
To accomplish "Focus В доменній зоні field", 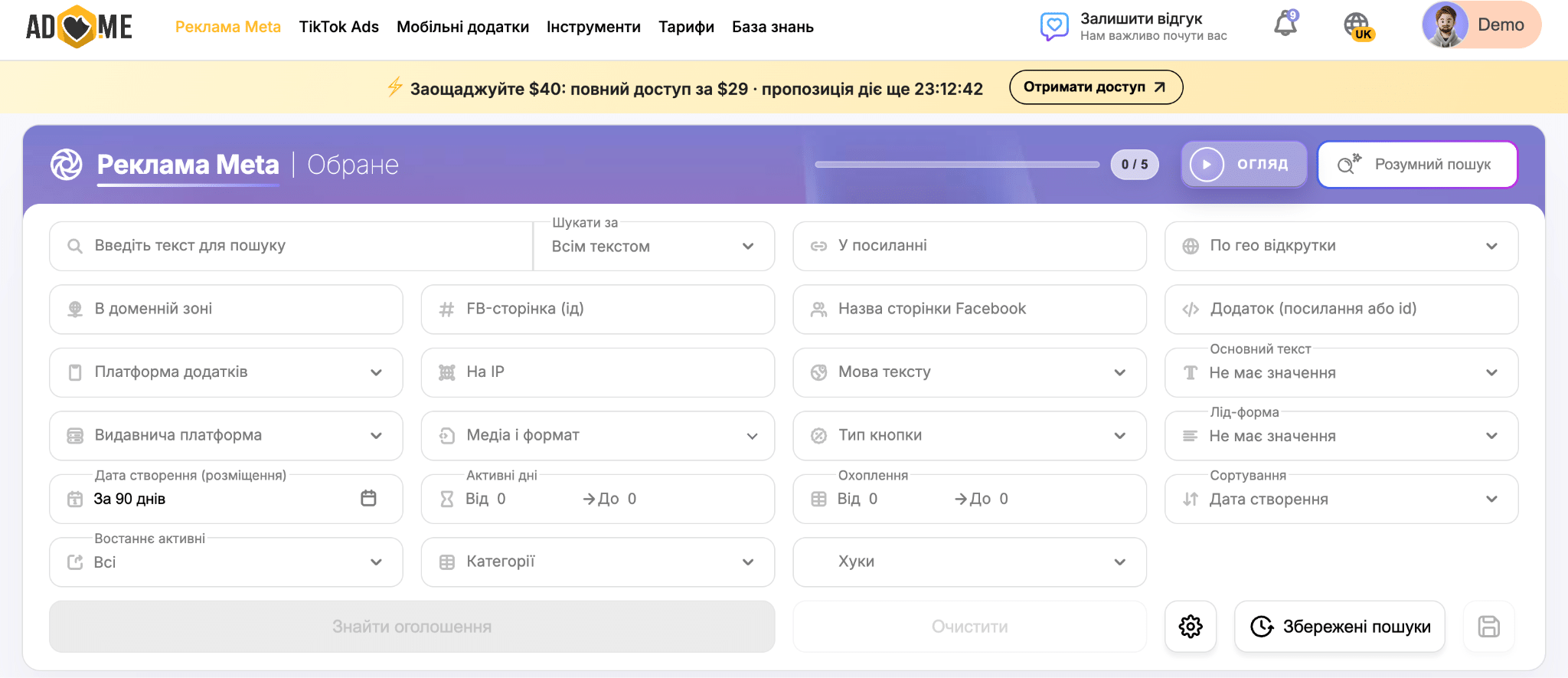I will pos(226,309).
